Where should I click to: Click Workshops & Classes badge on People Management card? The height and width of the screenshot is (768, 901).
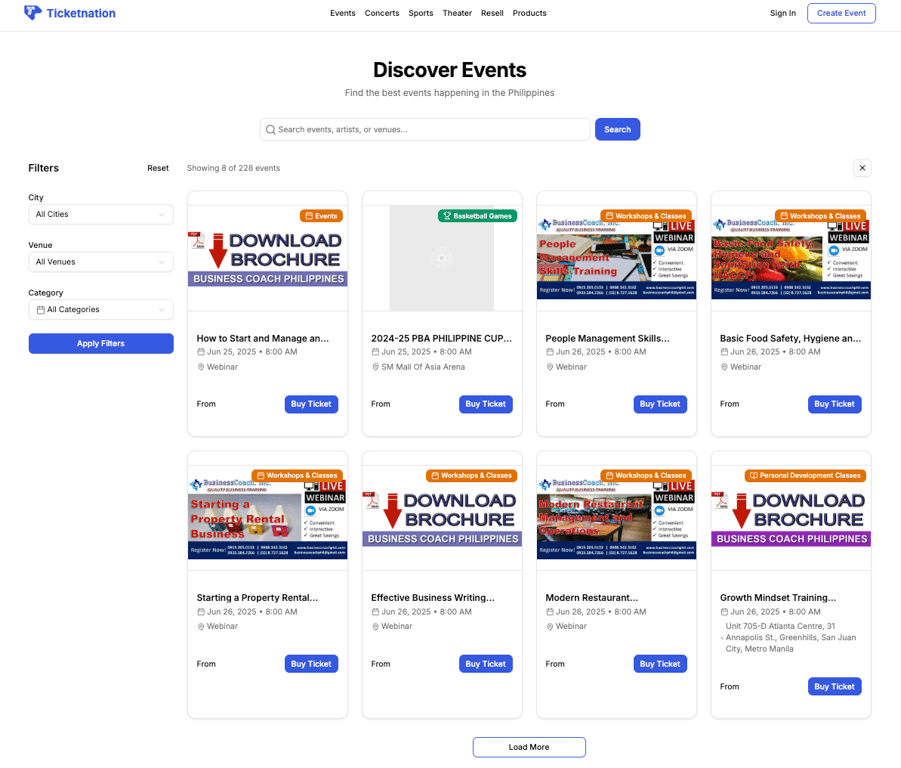point(646,216)
